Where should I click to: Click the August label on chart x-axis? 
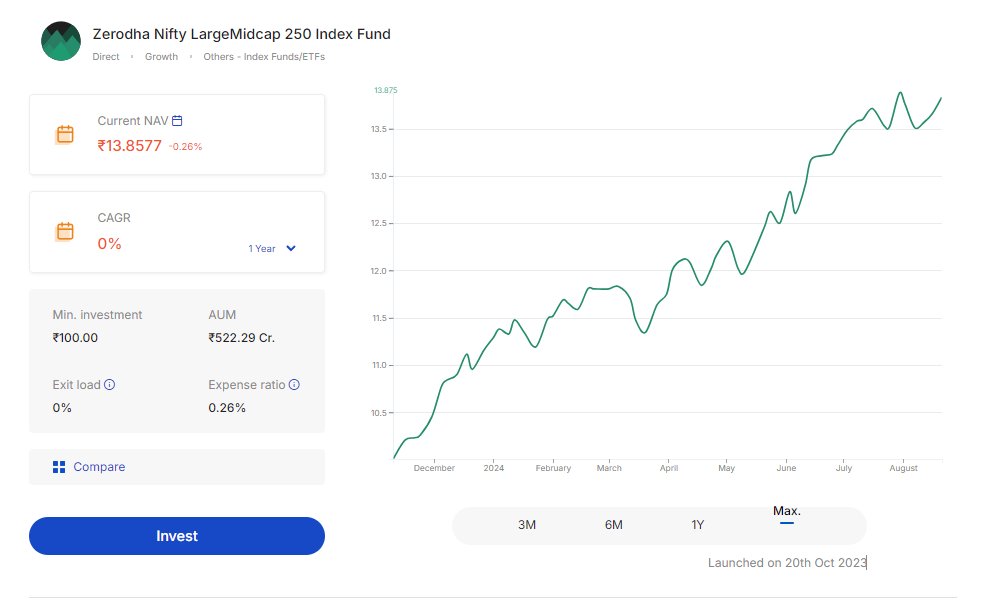[x=903, y=468]
